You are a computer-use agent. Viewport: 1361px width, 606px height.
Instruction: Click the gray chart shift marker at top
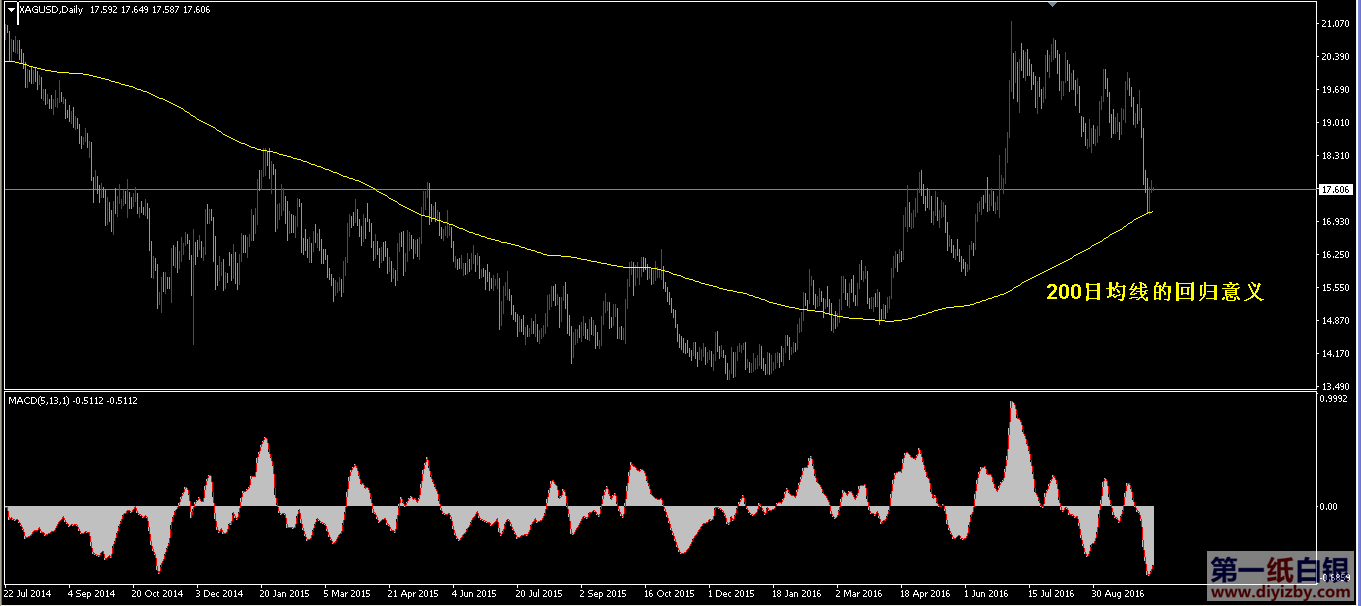pos(1052,5)
